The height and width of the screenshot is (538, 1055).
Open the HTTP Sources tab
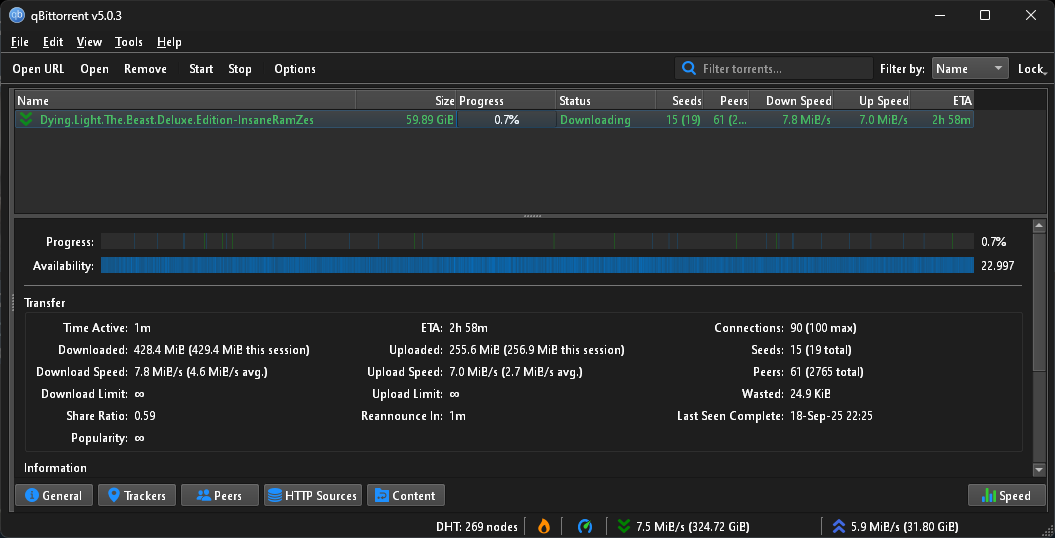click(313, 496)
